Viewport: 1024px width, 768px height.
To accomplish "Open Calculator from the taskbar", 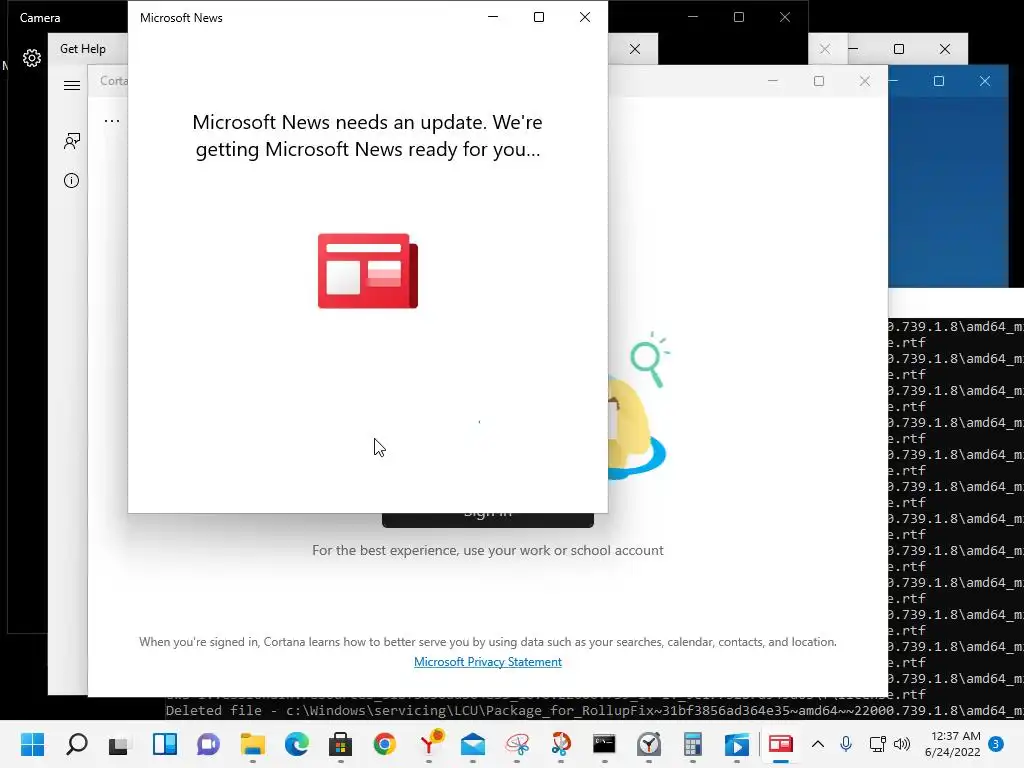I will pyautogui.click(x=693, y=744).
